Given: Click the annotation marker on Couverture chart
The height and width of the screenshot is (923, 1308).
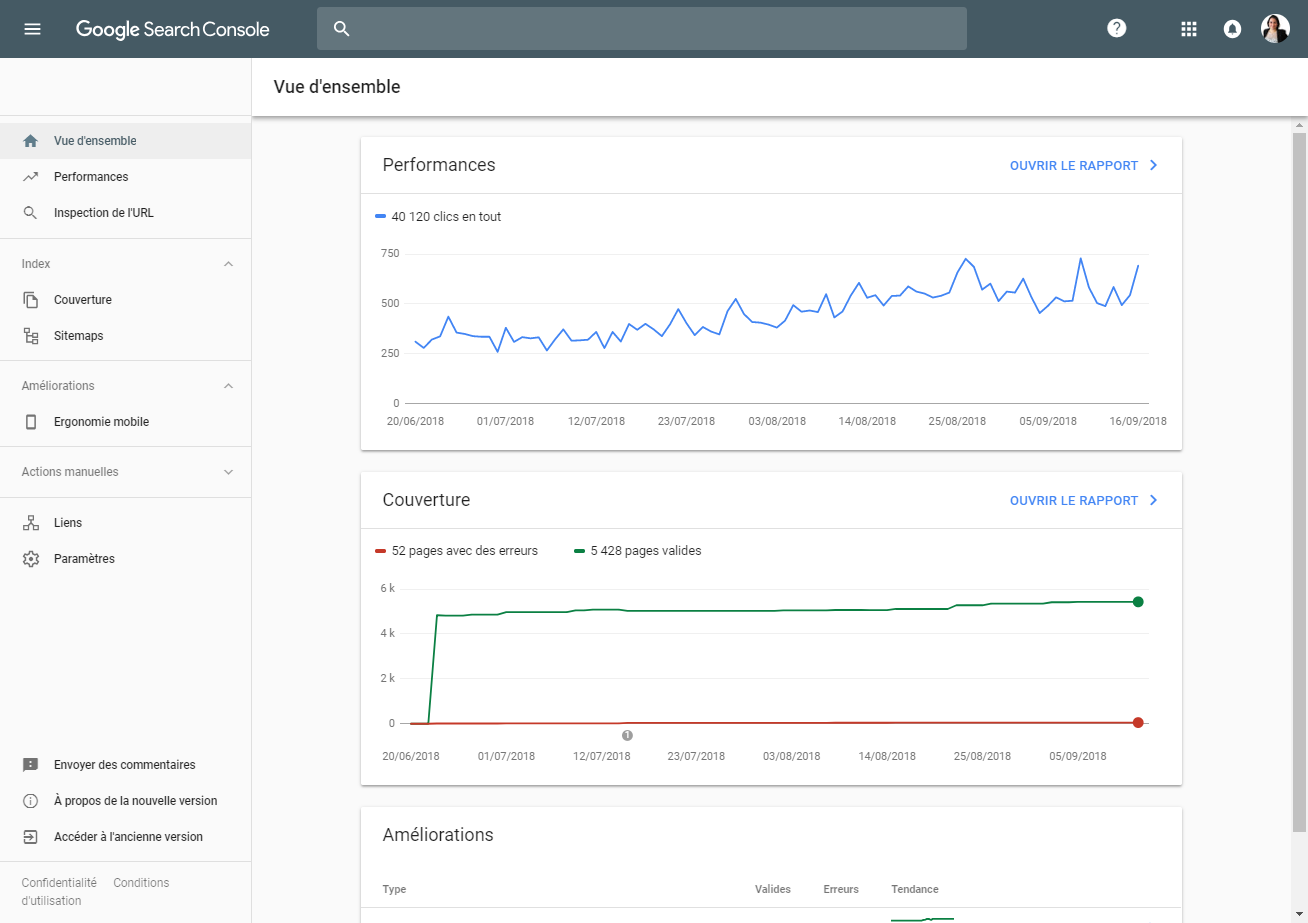Looking at the screenshot, I should tap(627, 735).
